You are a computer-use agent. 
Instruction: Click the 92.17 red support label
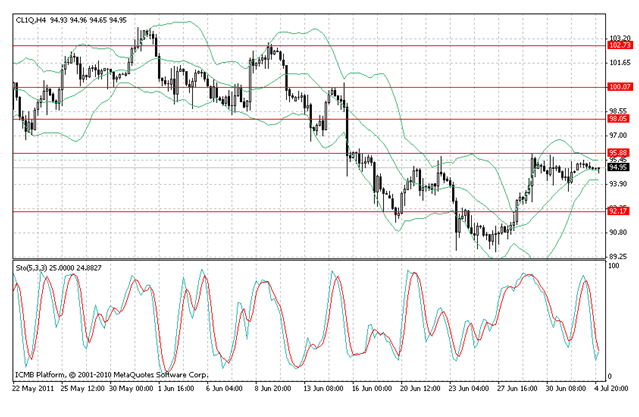tap(620, 211)
